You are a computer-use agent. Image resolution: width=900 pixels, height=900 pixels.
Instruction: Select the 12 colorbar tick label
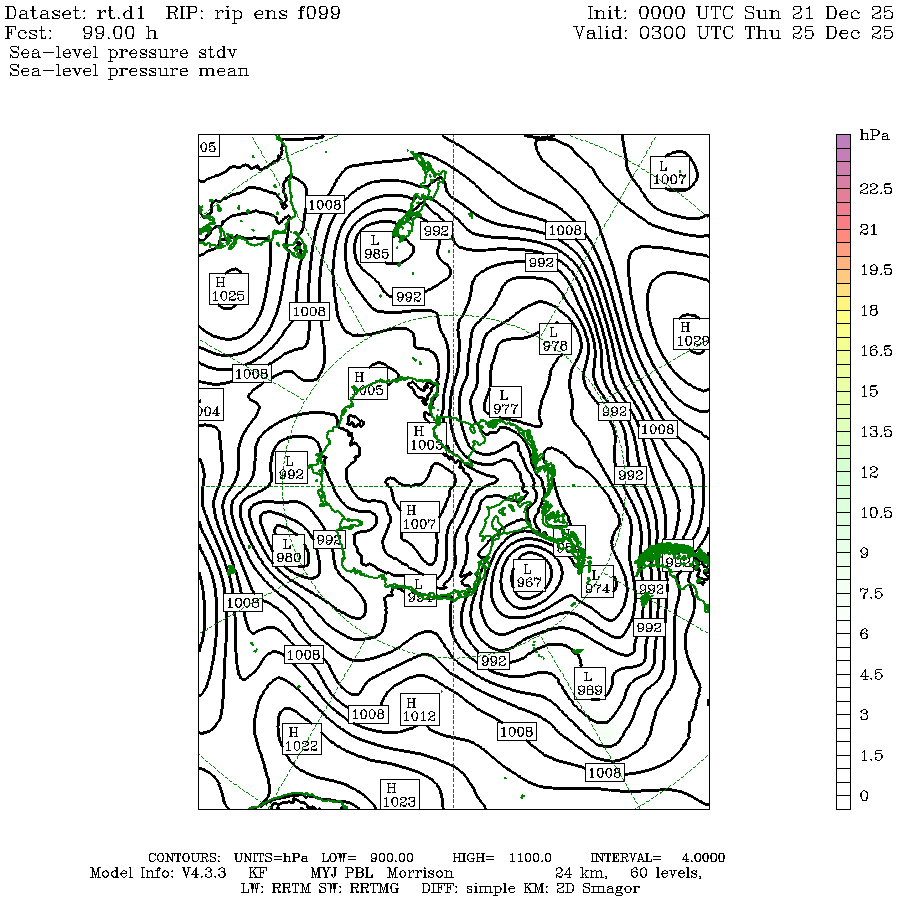pos(868,472)
